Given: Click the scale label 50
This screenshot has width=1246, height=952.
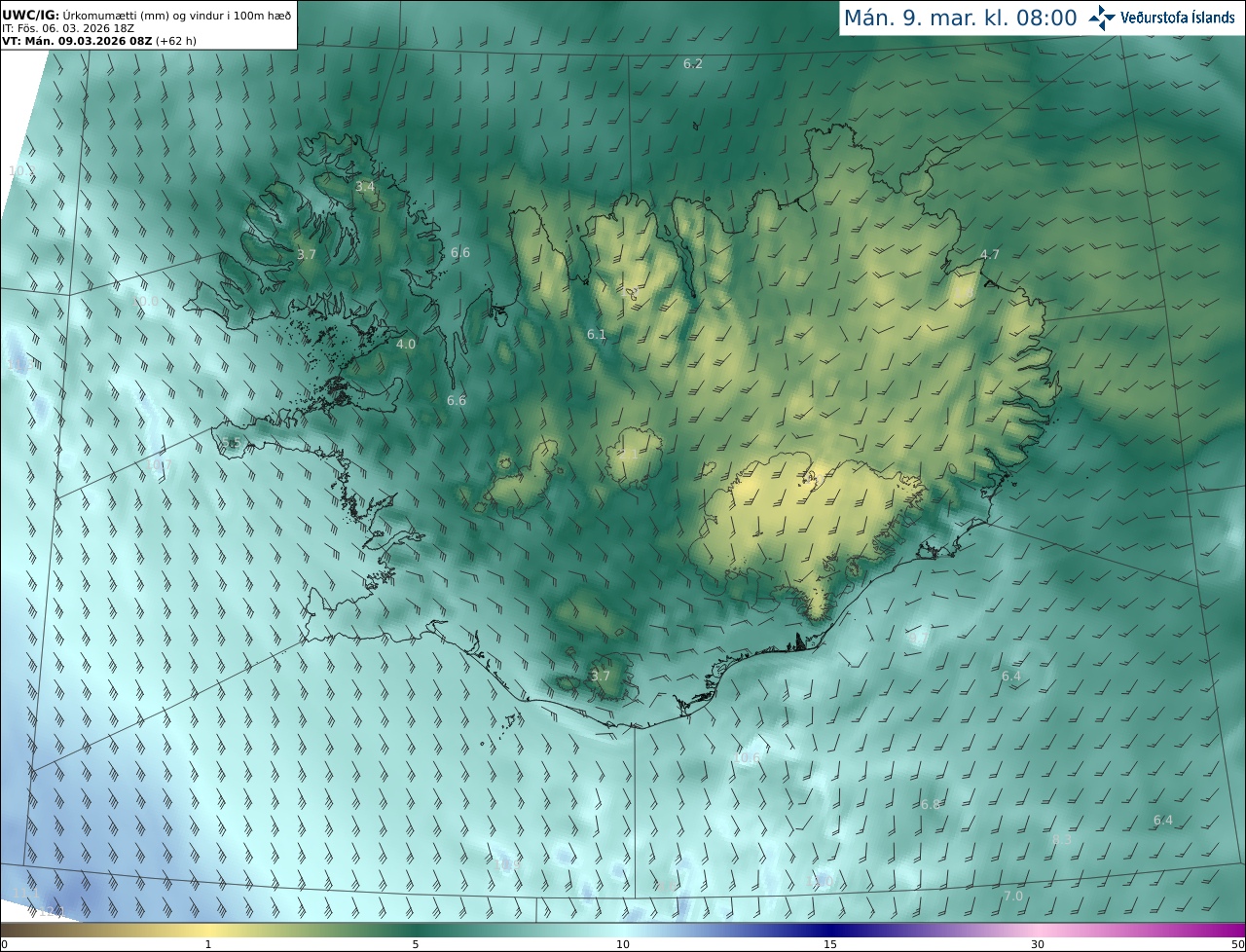Looking at the screenshot, I should pyautogui.click(x=1238, y=944).
